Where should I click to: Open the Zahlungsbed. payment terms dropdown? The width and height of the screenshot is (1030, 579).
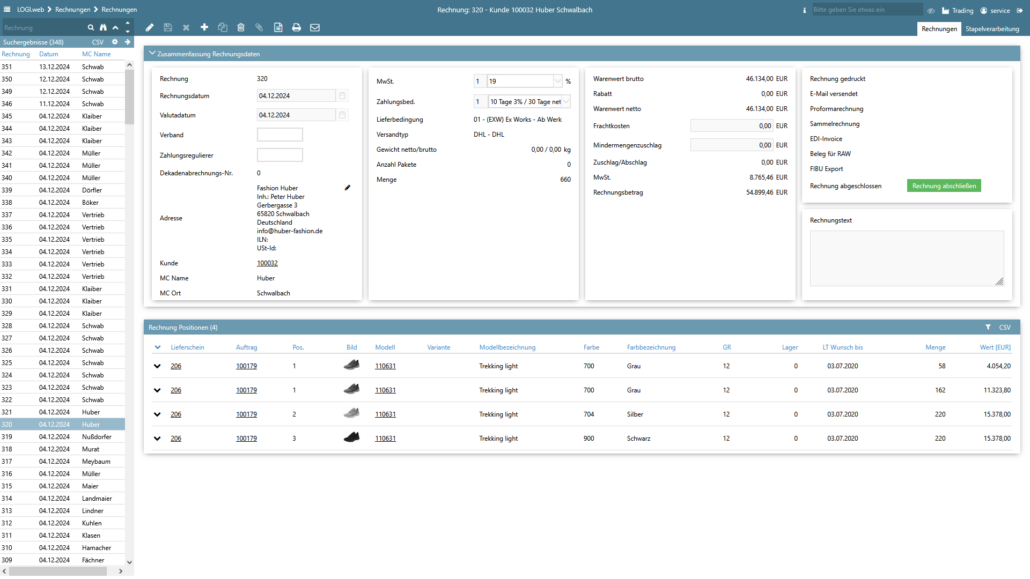pyautogui.click(x=566, y=101)
